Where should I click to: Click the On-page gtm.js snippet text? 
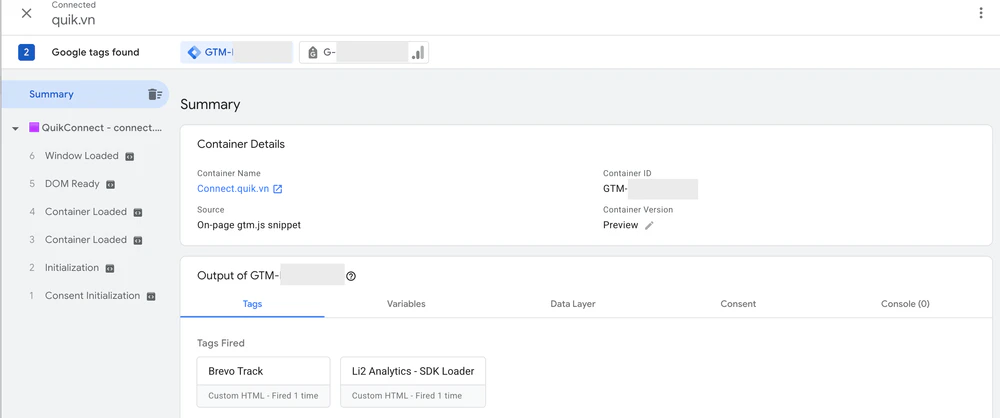(249, 225)
